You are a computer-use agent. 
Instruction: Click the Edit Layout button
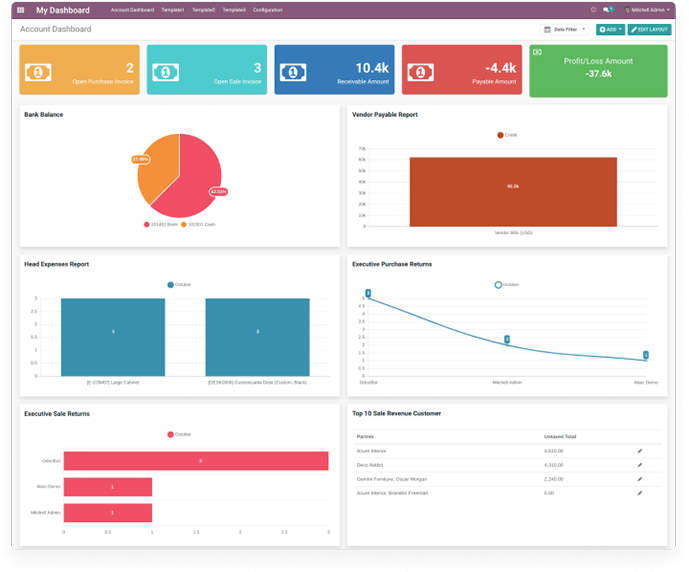click(x=650, y=29)
